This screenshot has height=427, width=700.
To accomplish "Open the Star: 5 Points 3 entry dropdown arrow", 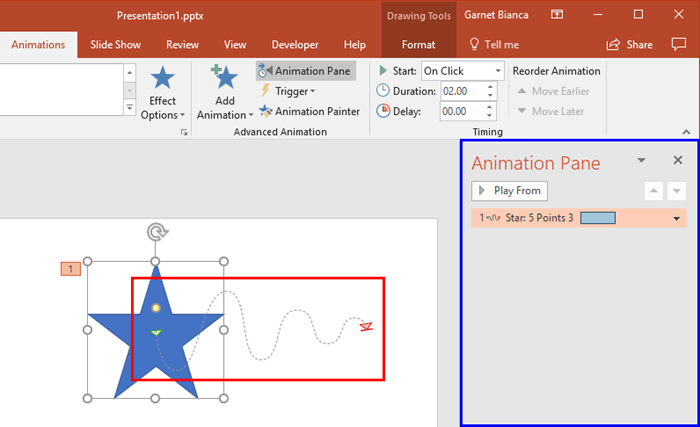I will (x=677, y=218).
